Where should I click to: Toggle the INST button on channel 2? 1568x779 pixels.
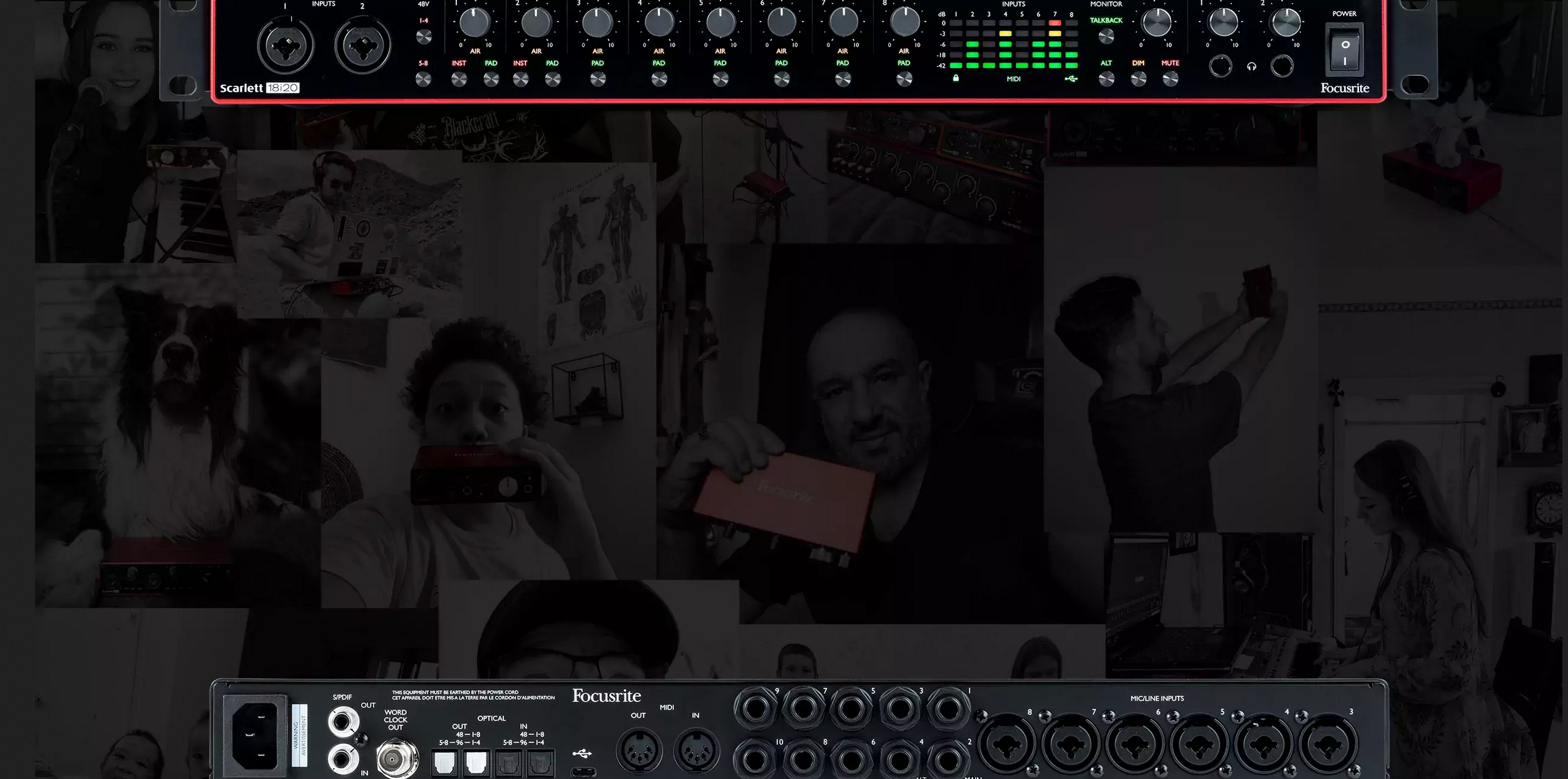click(x=520, y=79)
